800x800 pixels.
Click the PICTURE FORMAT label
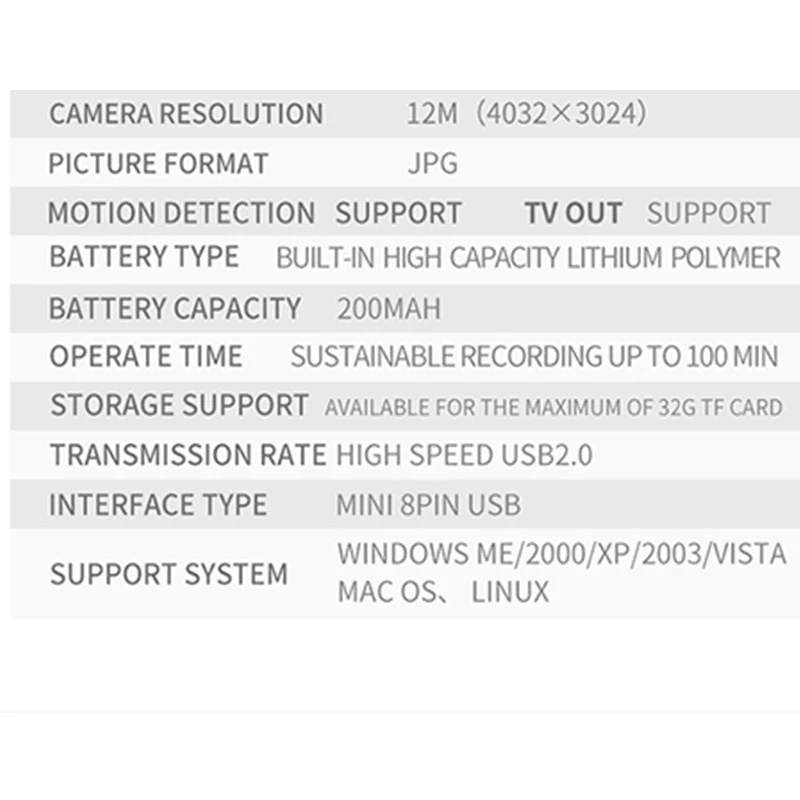pyautogui.click(x=158, y=163)
